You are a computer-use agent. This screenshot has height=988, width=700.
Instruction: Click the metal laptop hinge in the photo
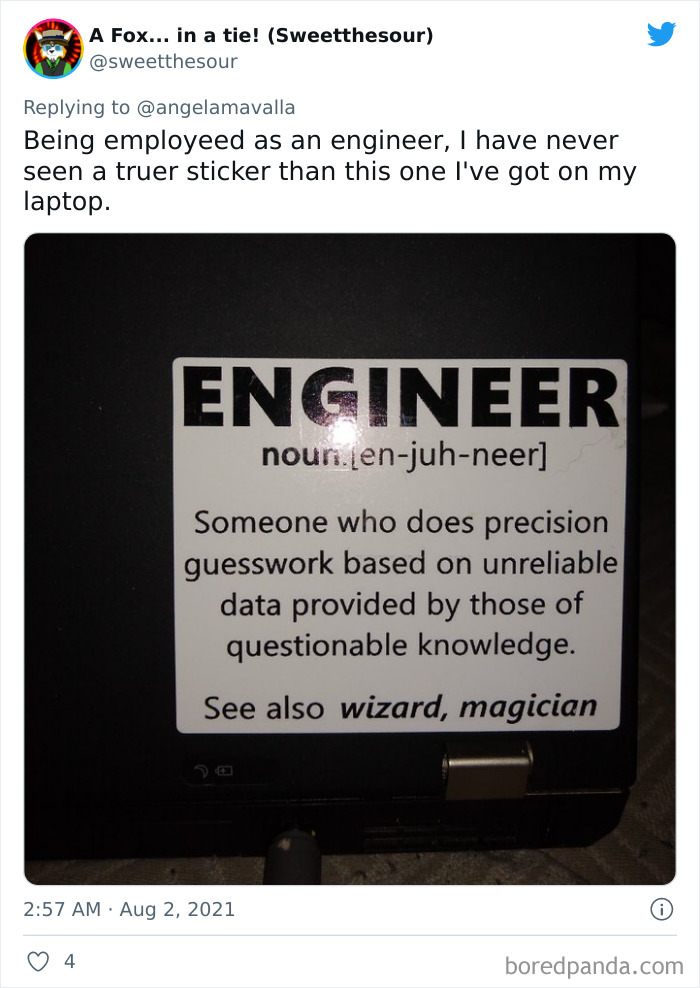click(x=487, y=769)
